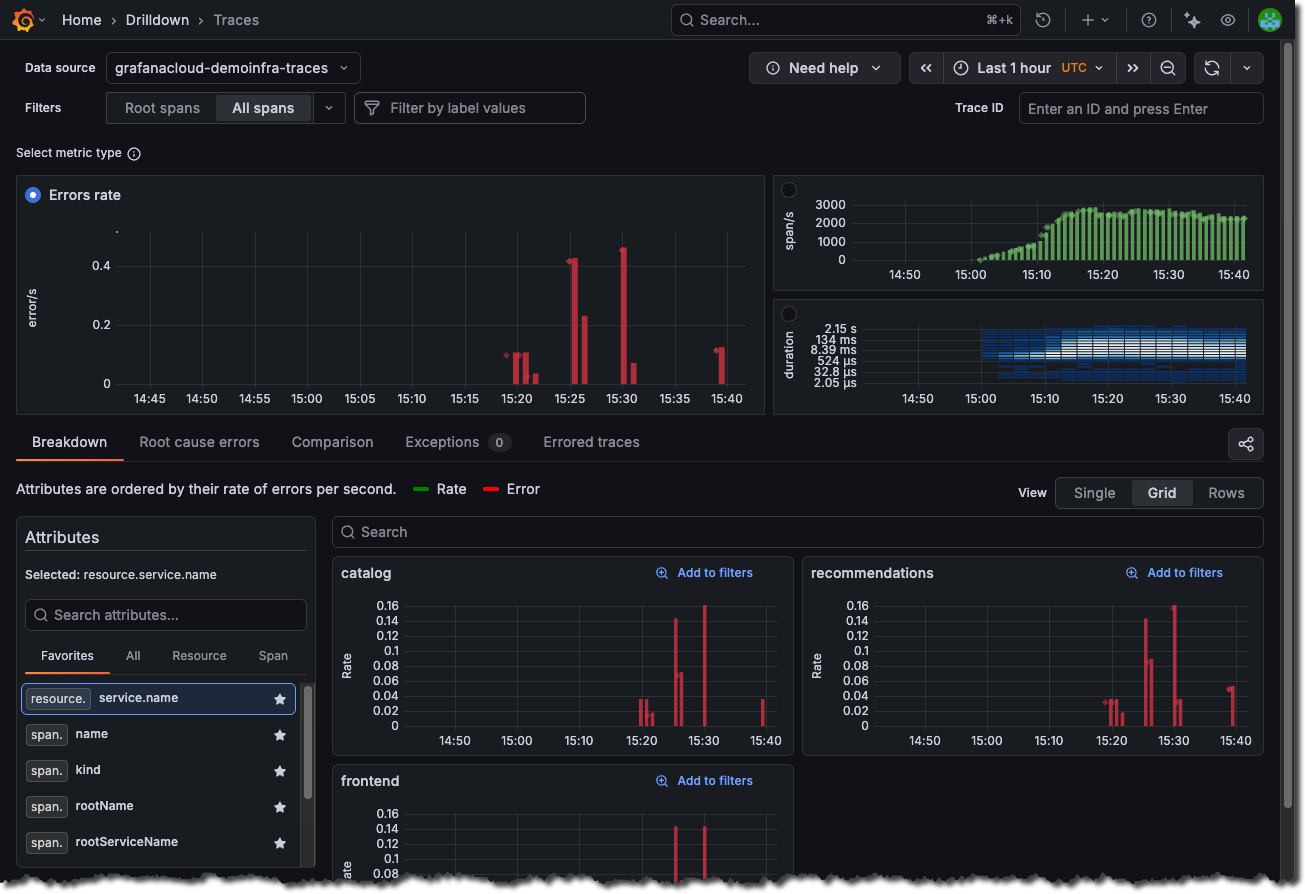Screen dimensions: 1305x894
Task: Click the star next to span.kind
Action: click(x=280, y=771)
